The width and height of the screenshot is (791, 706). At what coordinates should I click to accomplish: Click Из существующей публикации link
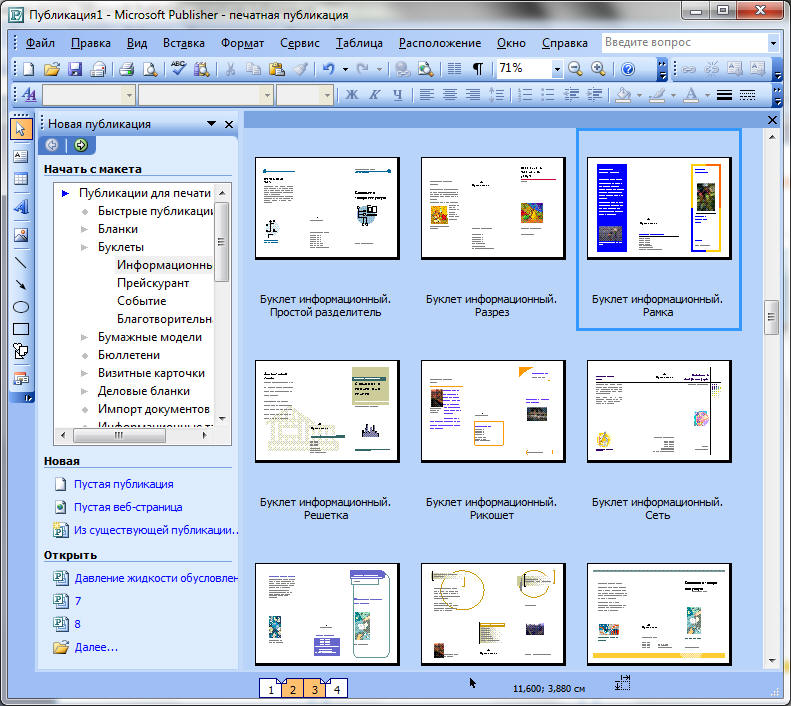tap(156, 530)
